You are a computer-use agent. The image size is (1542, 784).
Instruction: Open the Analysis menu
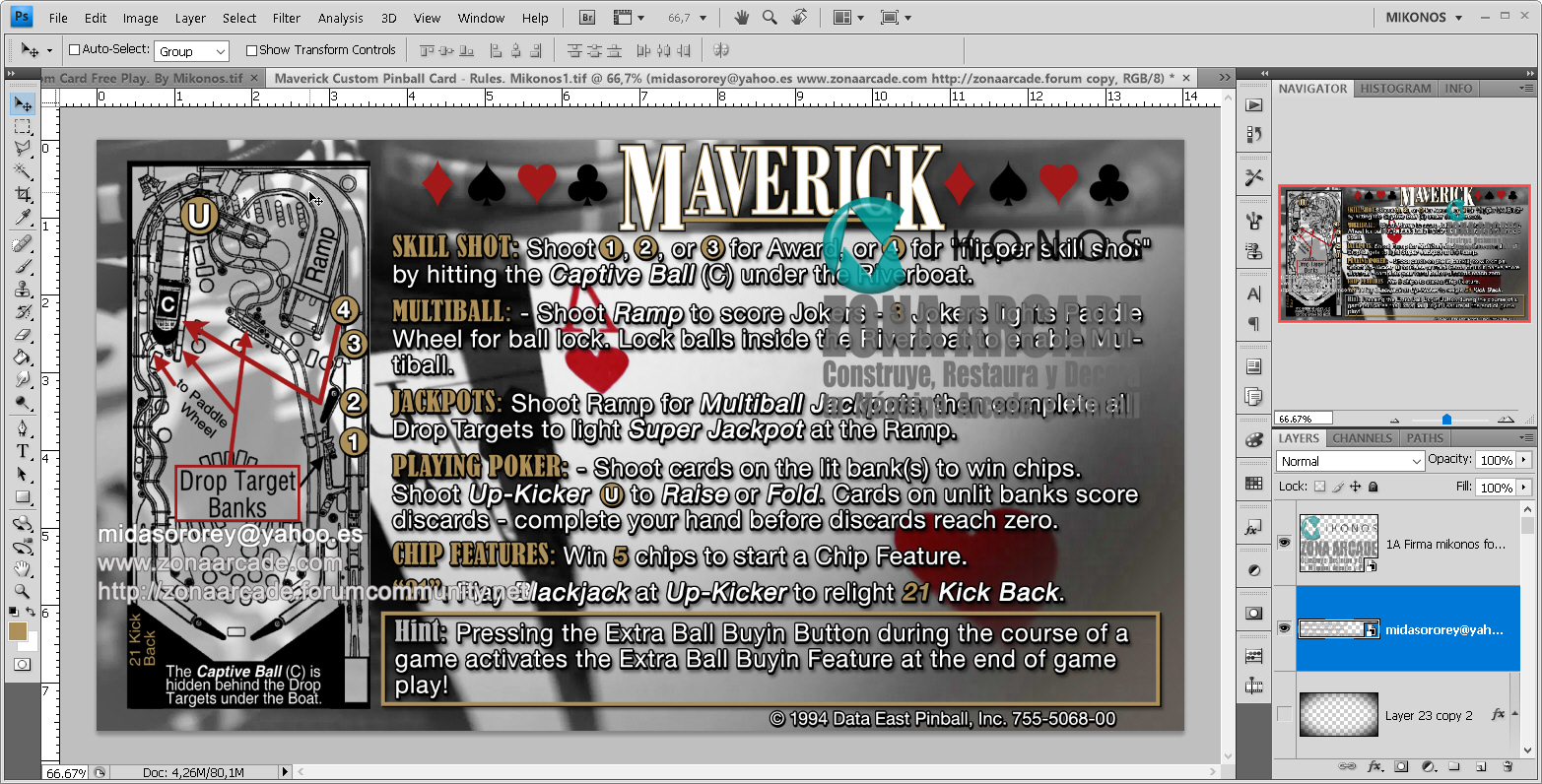pos(341,18)
